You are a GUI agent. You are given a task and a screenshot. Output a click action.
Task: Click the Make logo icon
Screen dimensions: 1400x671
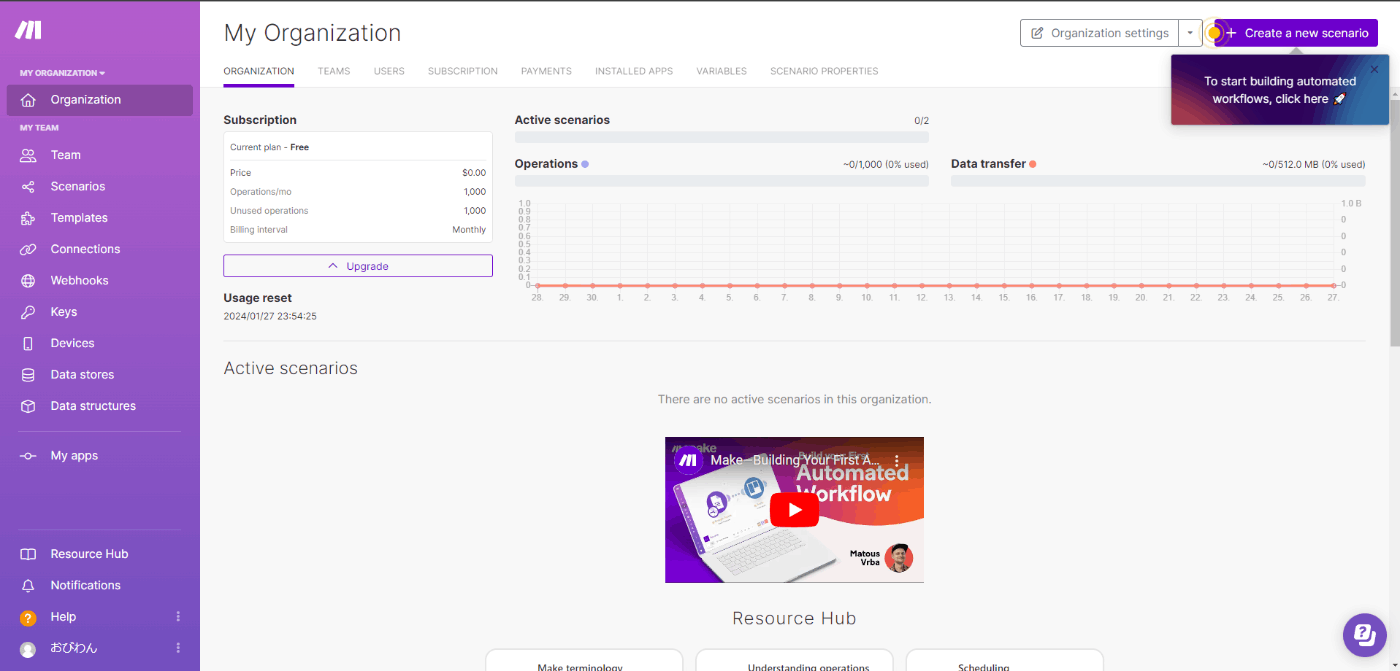[28, 30]
